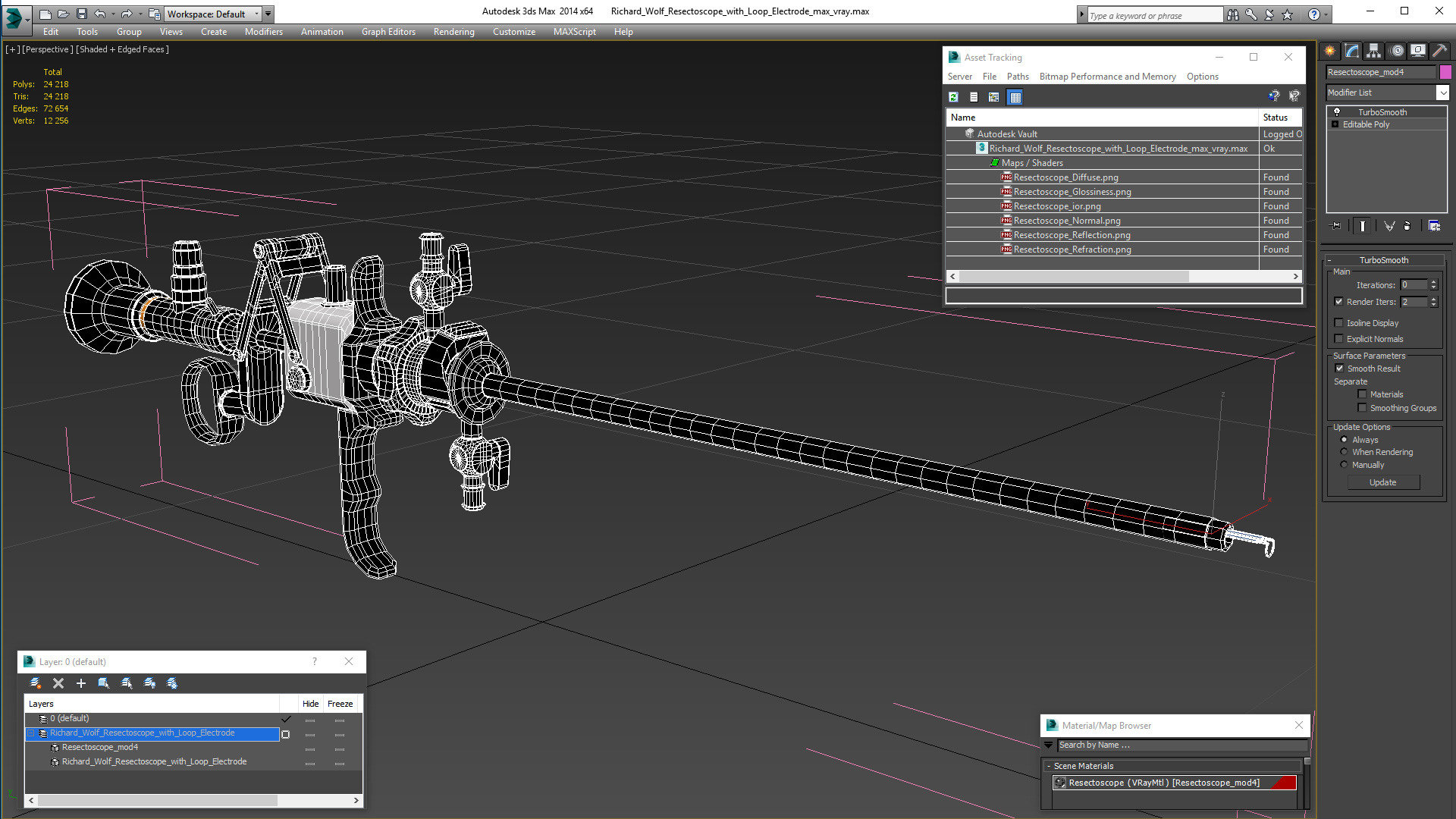Click list view icon in Asset Tracking

click(974, 97)
